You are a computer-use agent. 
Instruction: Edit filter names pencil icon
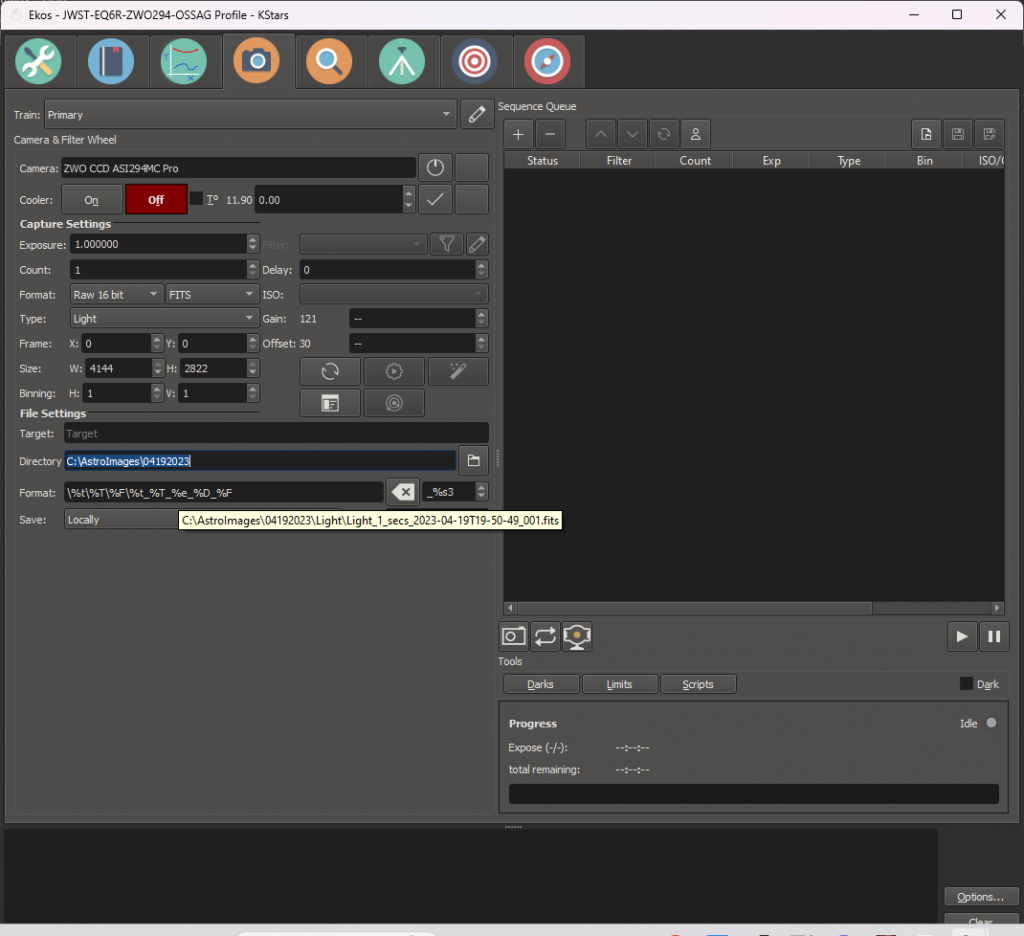coord(477,244)
